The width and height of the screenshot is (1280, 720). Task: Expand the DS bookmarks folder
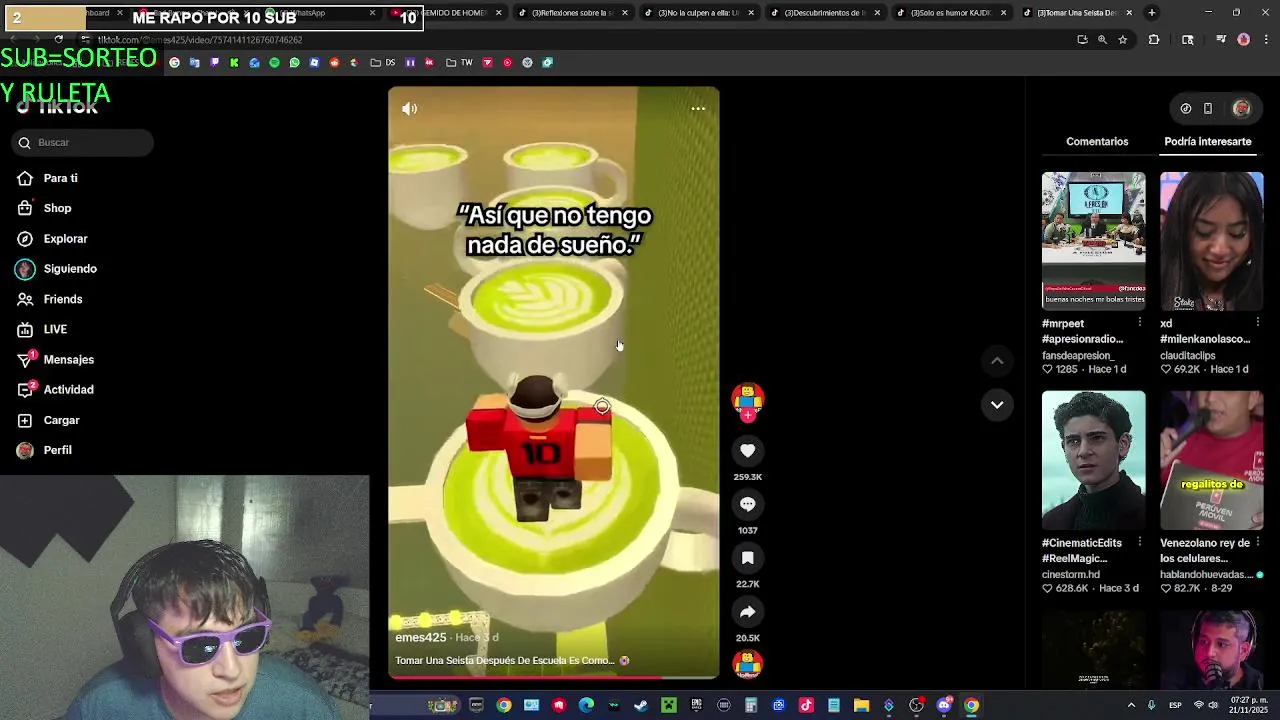tap(382, 62)
